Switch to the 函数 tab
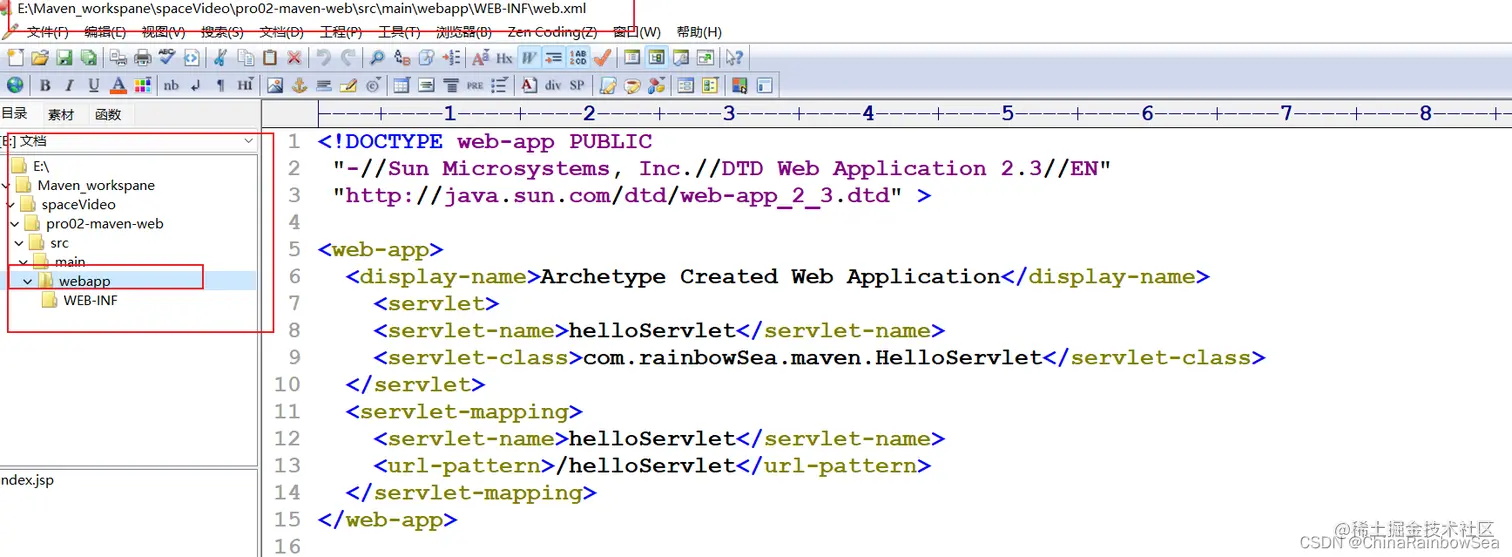 click(108, 115)
